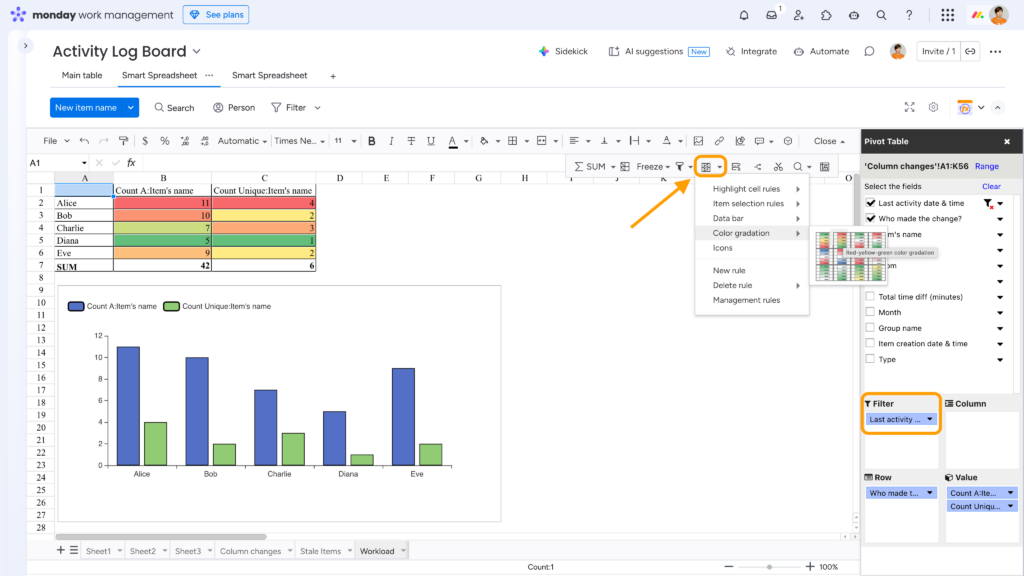
Task: Uncheck Last activity date & time field
Action: coord(871,202)
